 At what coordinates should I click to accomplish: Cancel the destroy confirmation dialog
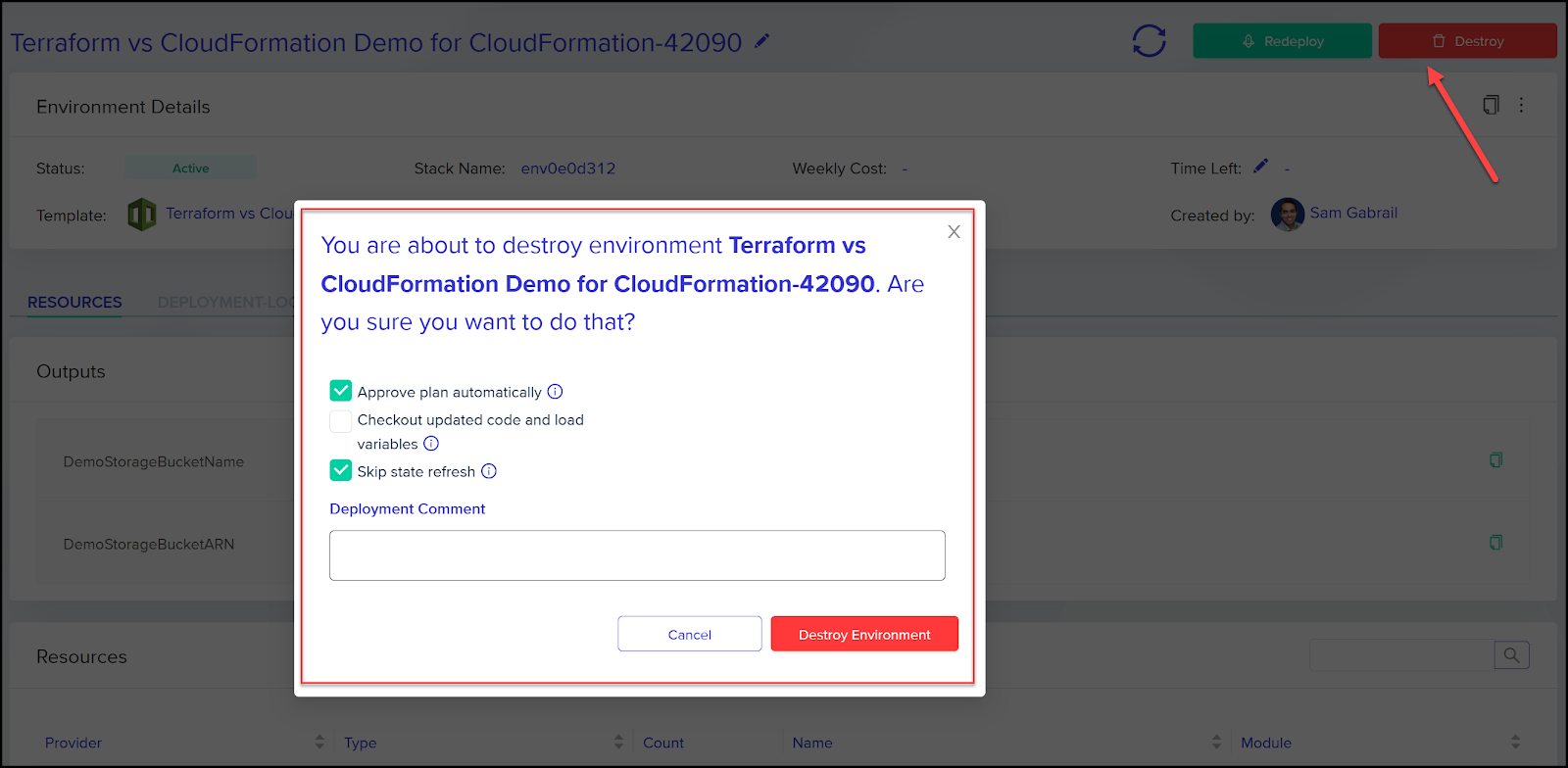point(690,634)
